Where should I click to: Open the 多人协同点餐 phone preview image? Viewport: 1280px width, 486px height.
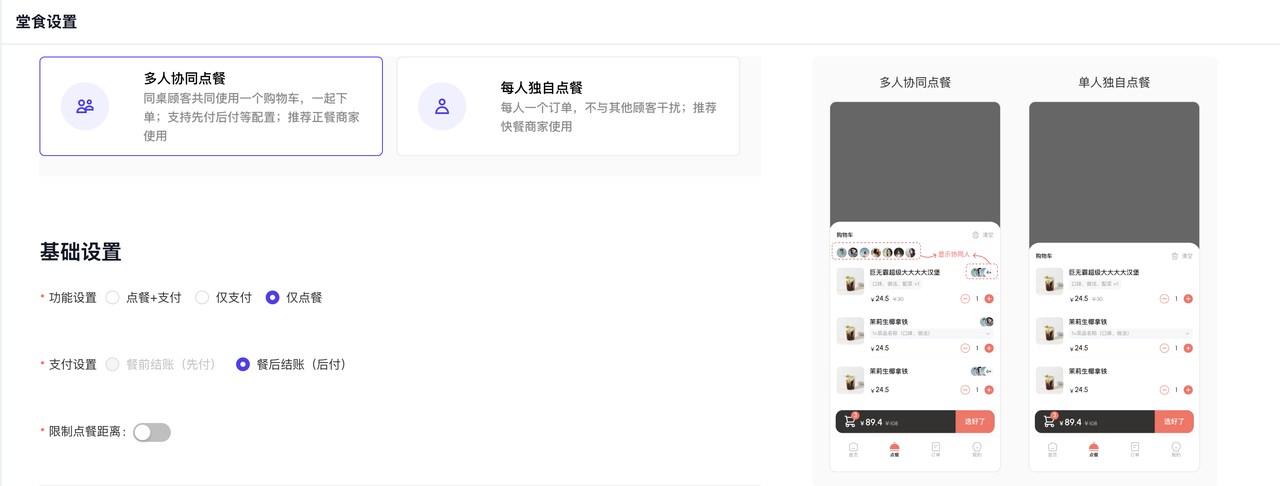[x=915, y=286]
